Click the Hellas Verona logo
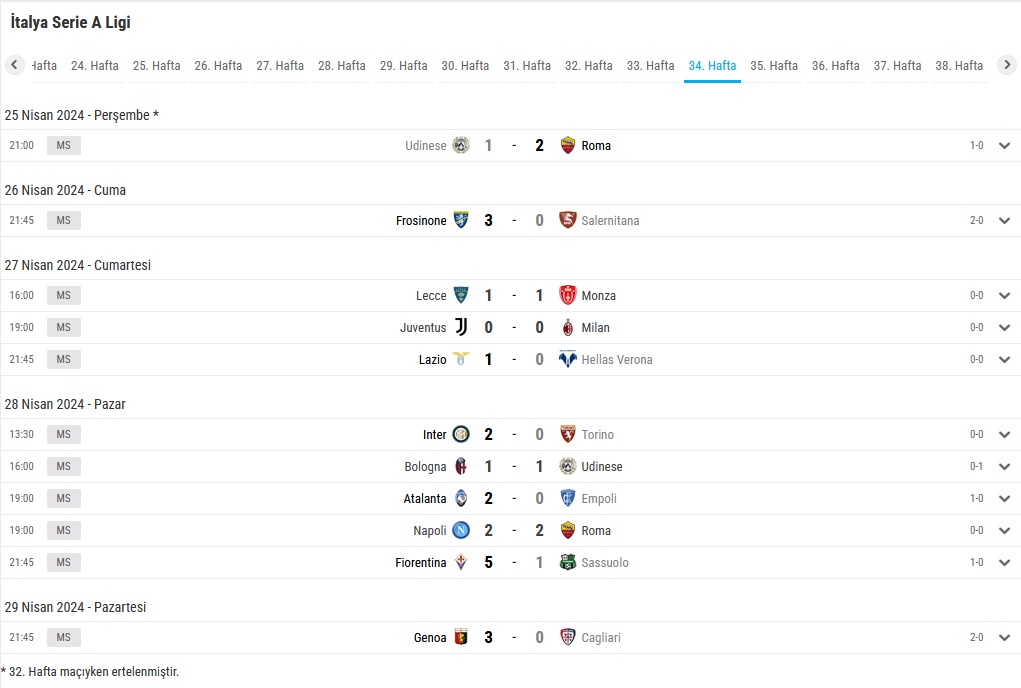The width and height of the screenshot is (1021, 688). point(568,359)
